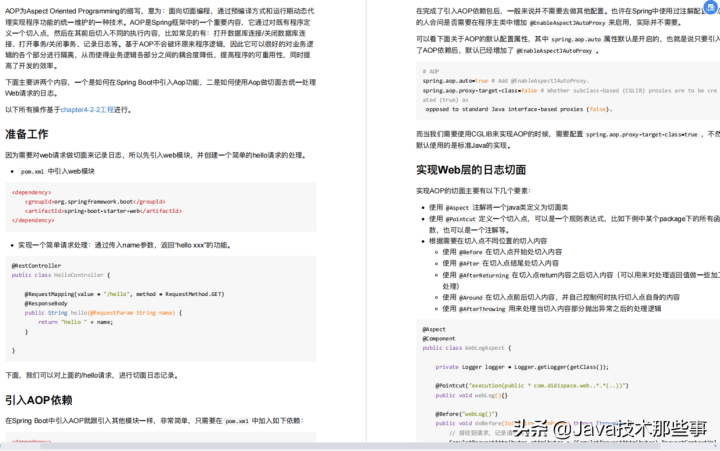Click the public class WebLogAspect line
This screenshot has width=720, height=451.
click(x=467, y=348)
